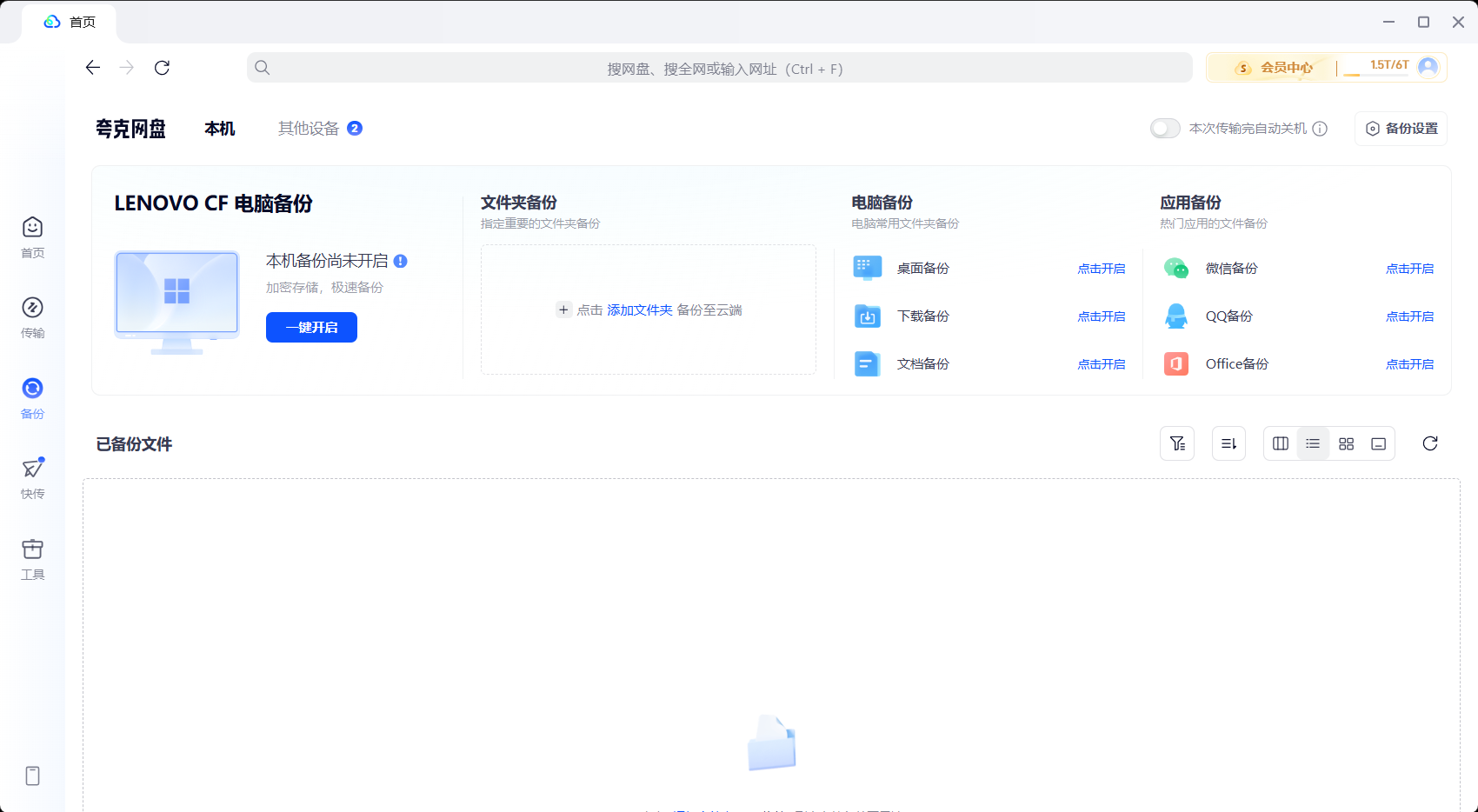Open the user avatar profile
The width and height of the screenshot is (1478, 812).
[1428, 67]
